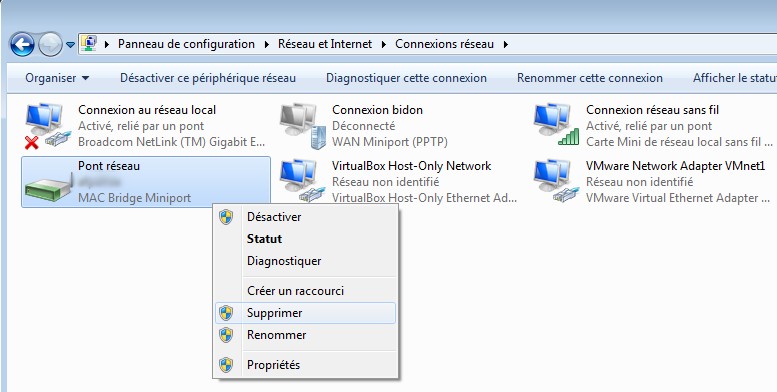Click Connexions réseau breadcrumb
The image size is (777, 392).
444,44
